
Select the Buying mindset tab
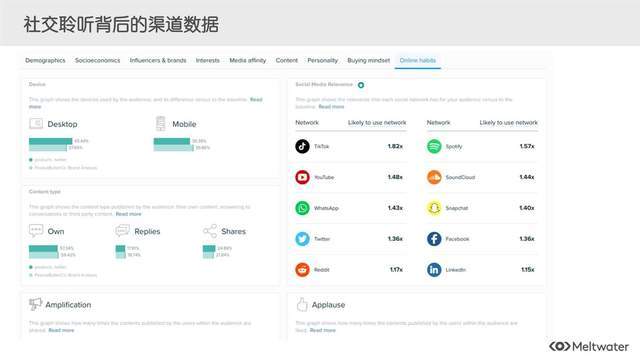pyautogui.click(x=369, y=60)
